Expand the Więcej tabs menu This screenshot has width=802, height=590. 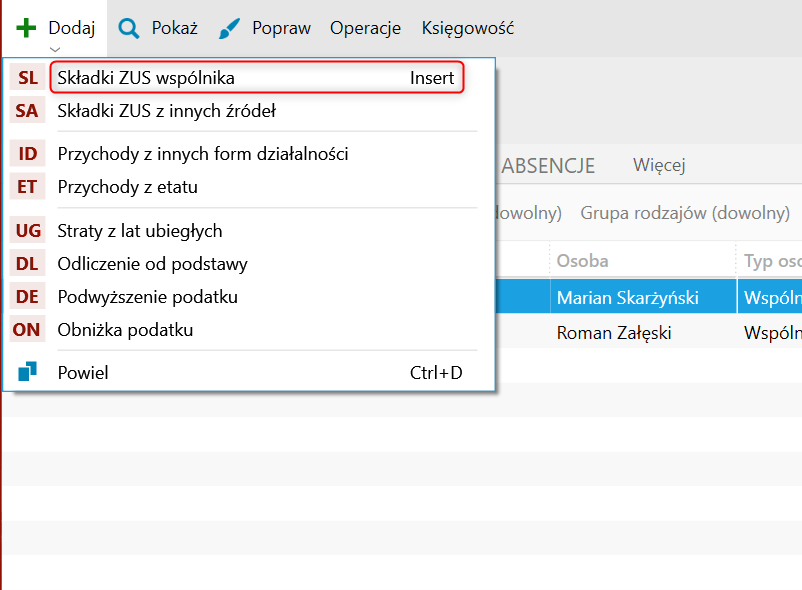[x=658, y=166]
